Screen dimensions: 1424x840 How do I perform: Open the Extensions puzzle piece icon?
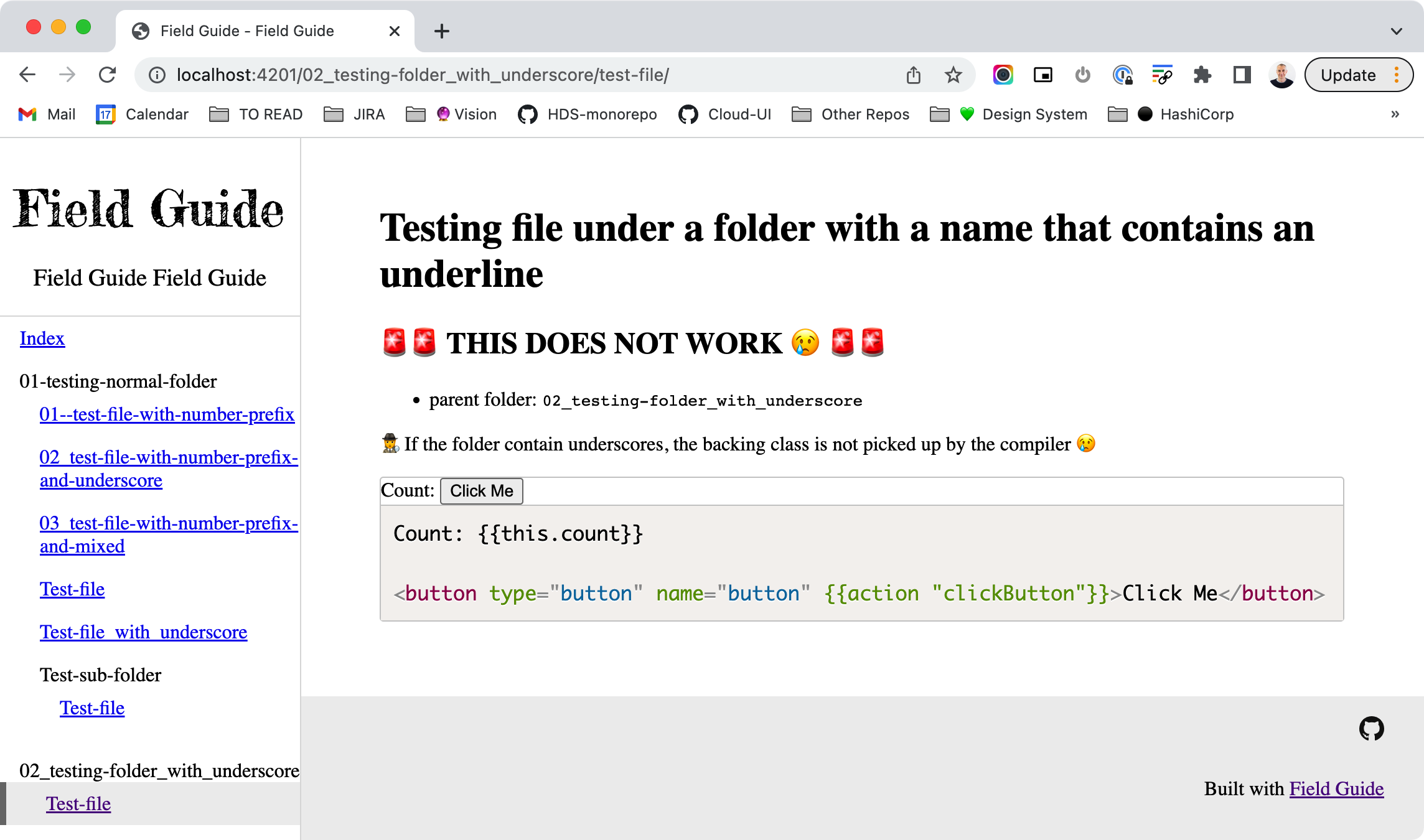1202,75
